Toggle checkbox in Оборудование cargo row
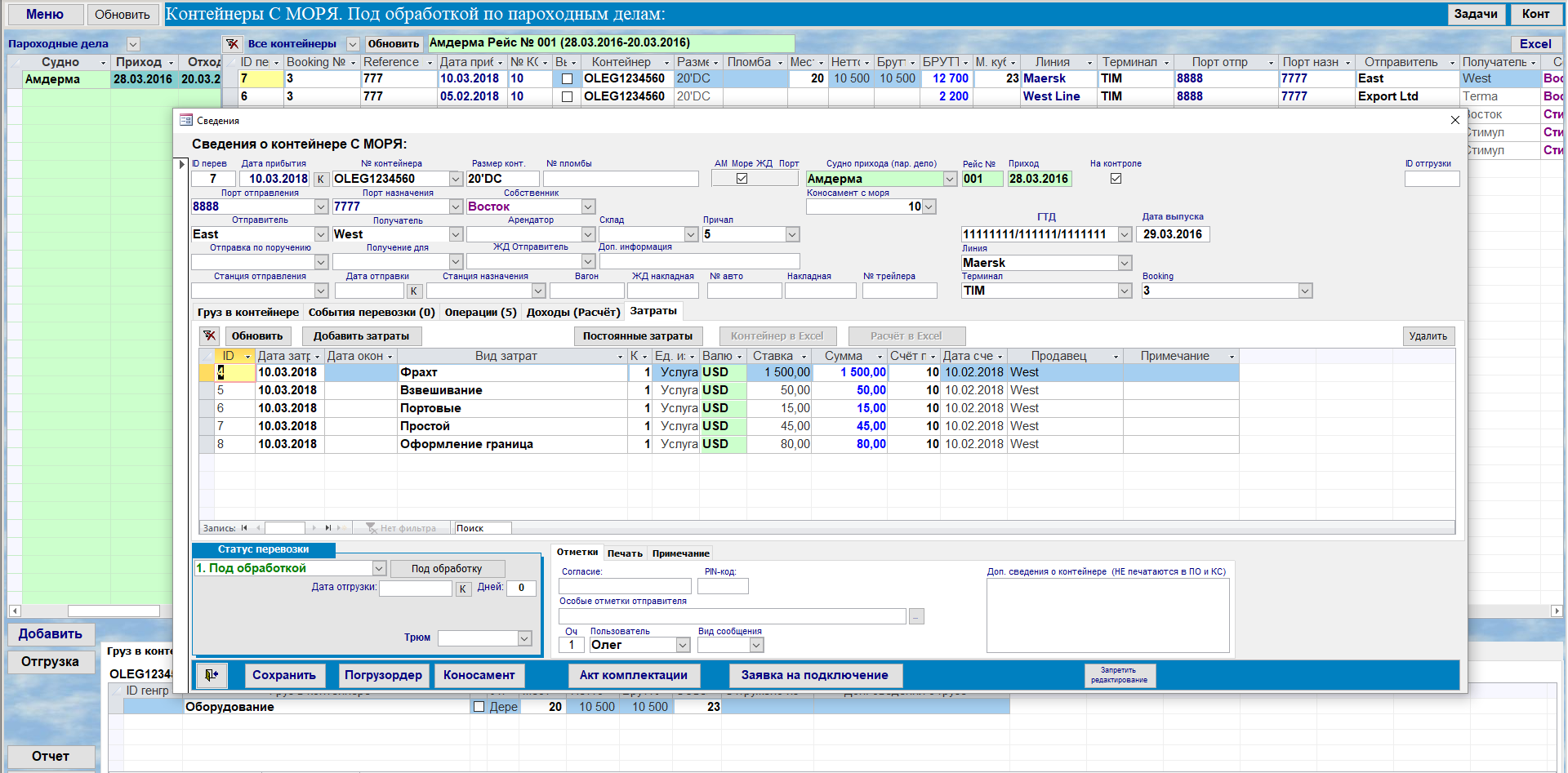 479,707
